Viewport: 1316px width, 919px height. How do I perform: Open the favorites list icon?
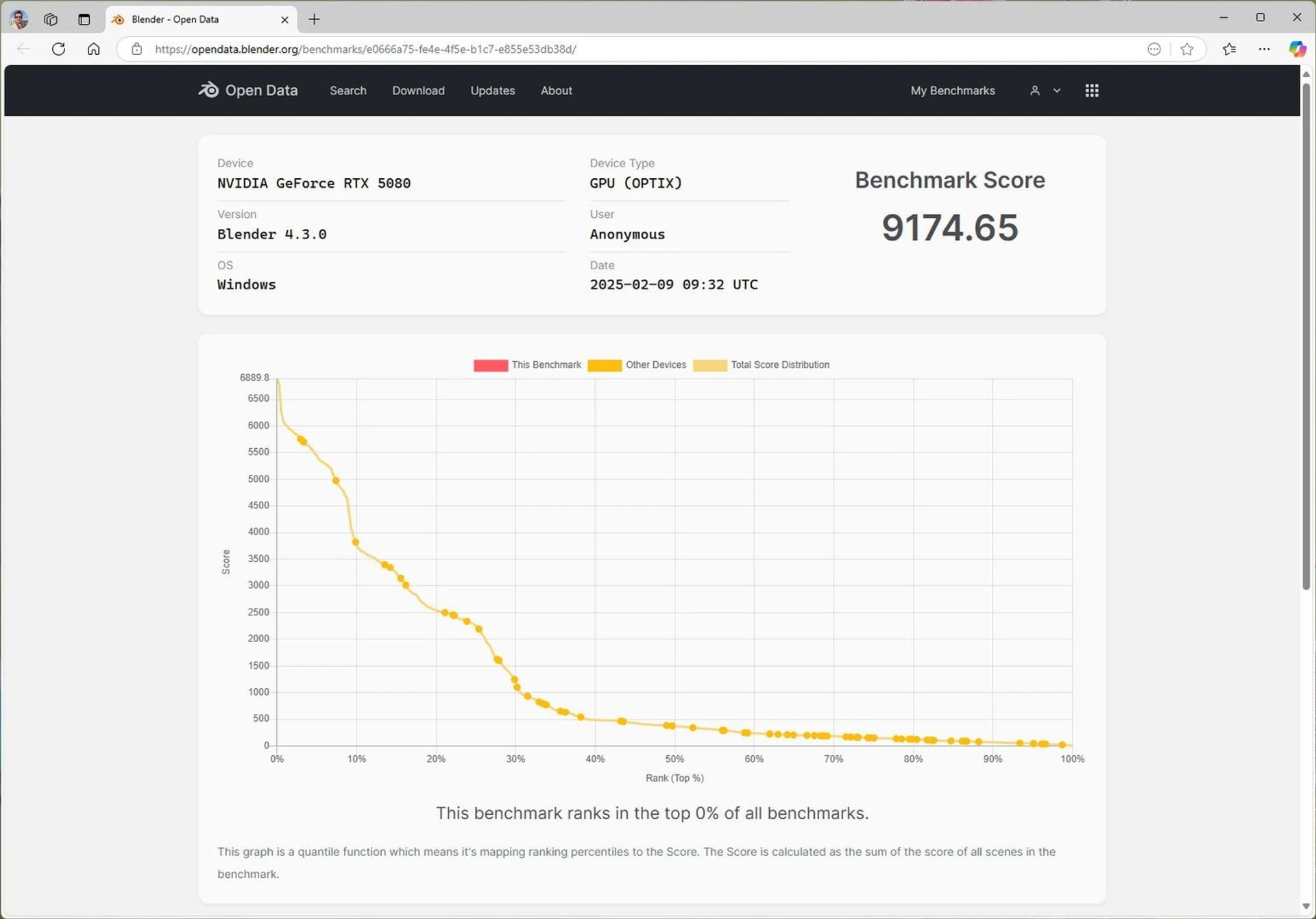(1229, 49)
